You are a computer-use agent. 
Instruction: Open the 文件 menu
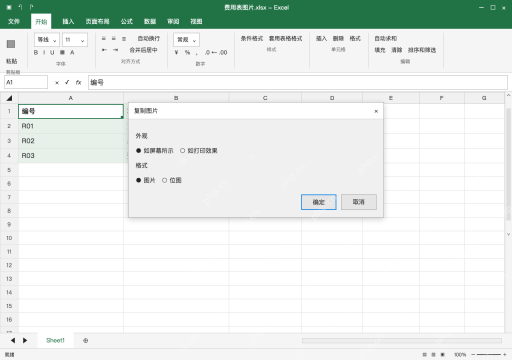[14, 21]
